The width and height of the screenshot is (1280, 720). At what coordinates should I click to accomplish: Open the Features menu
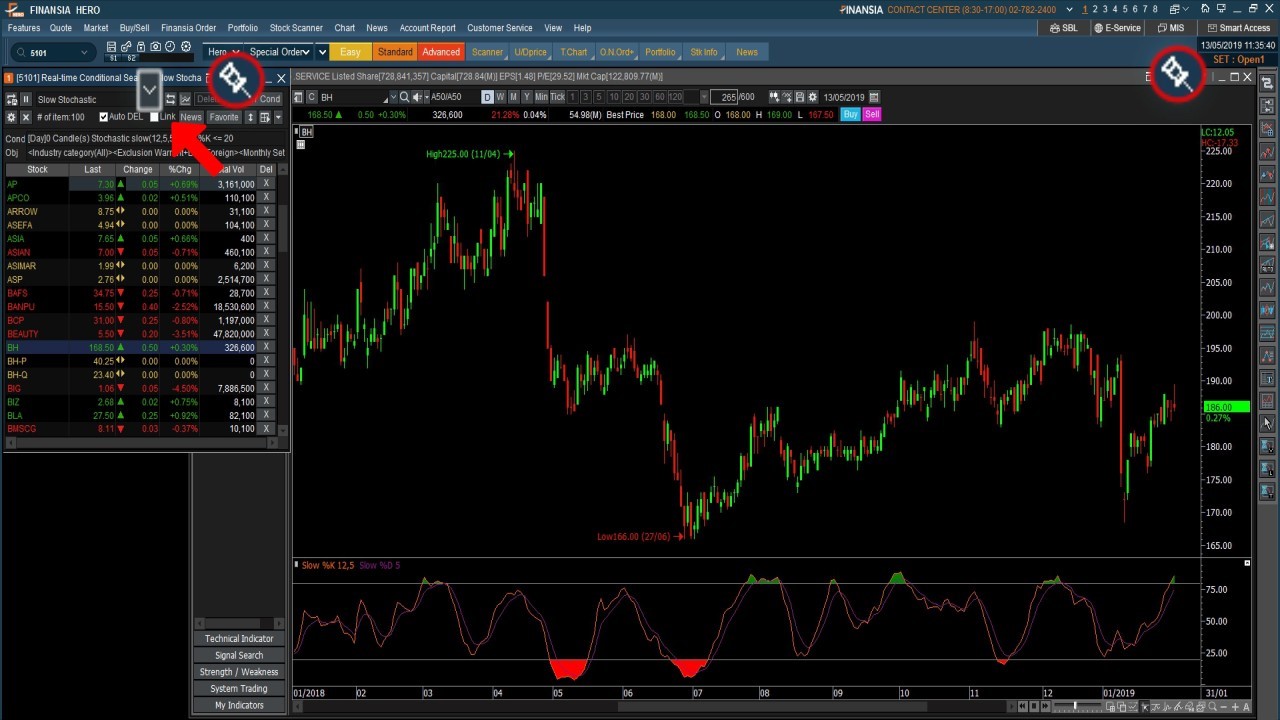click(24, 28)
